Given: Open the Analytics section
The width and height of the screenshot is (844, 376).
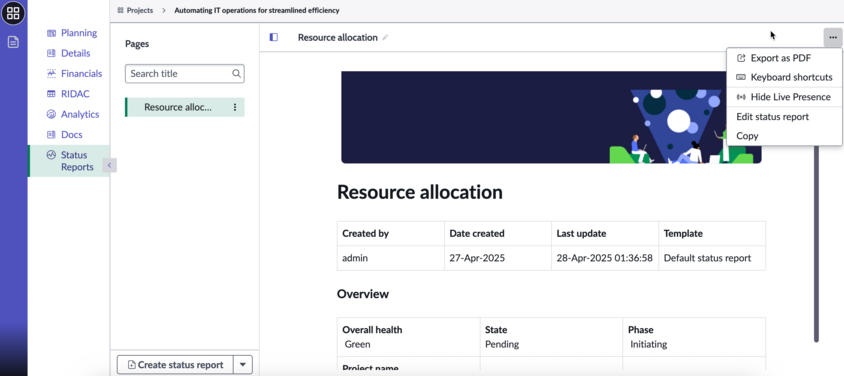Looking at the screenshot, I should (80, 114).
